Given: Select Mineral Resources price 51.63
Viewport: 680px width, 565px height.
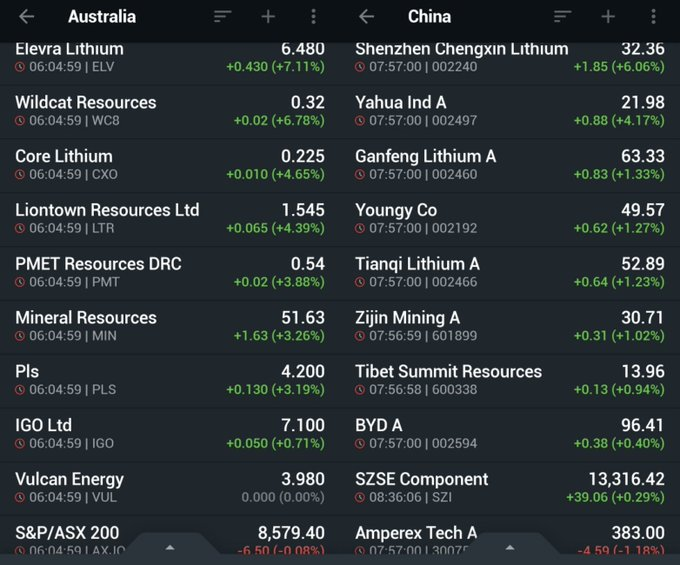Looking at the screenshot, I should (x=303, y=318).
